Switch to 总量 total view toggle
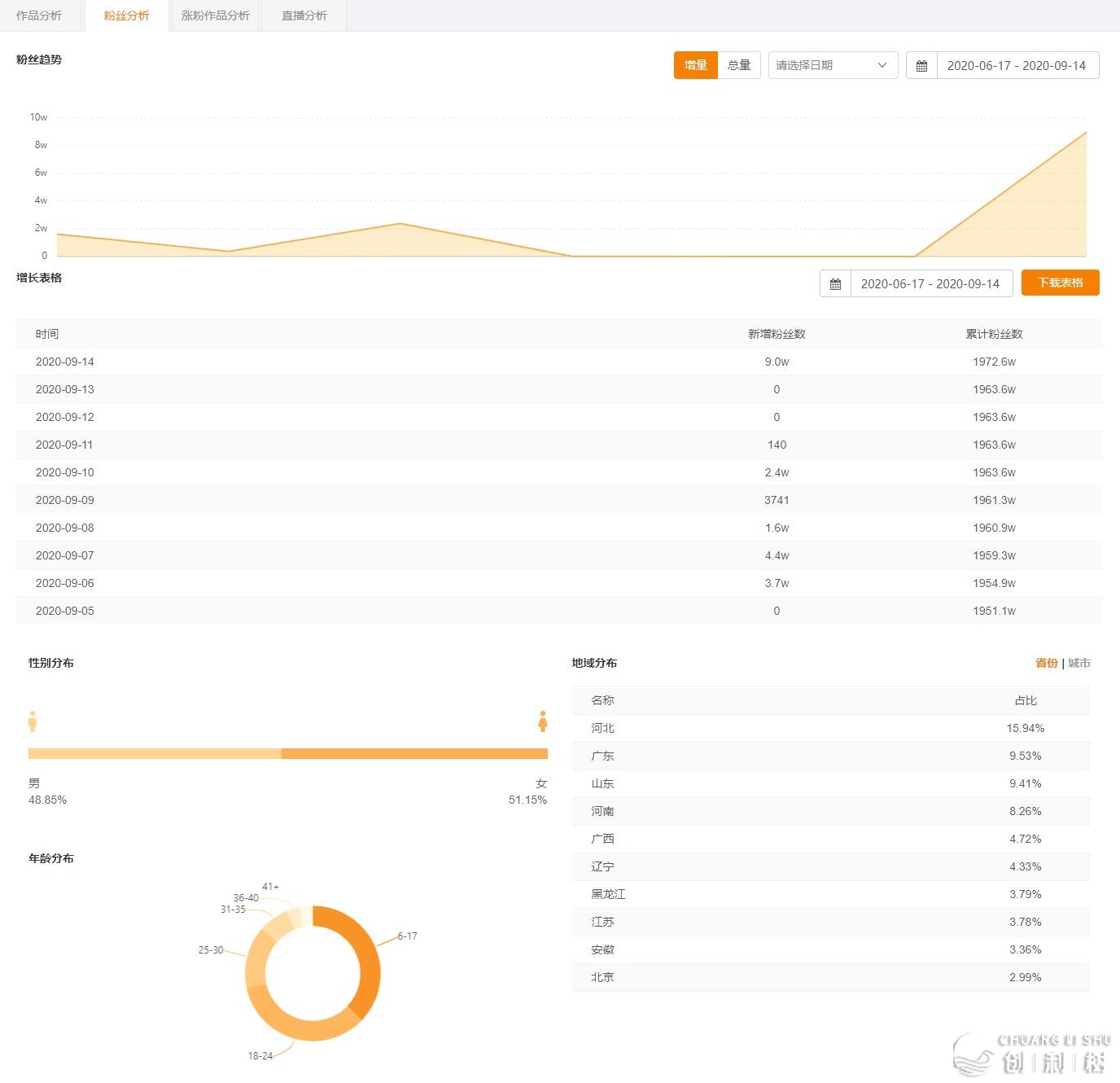This screenshot has height=1083, width=1120. click(x=739, y=65)
